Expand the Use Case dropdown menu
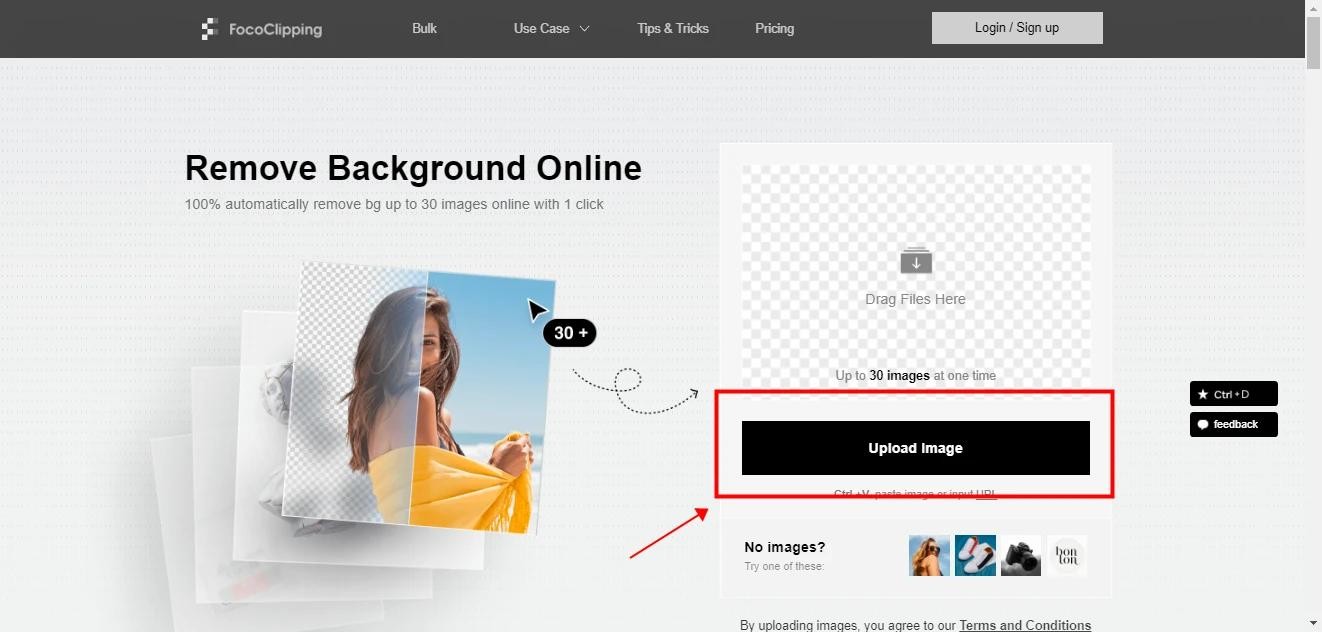The width and height of the screenshot is (1322, 632). (551, 28)
